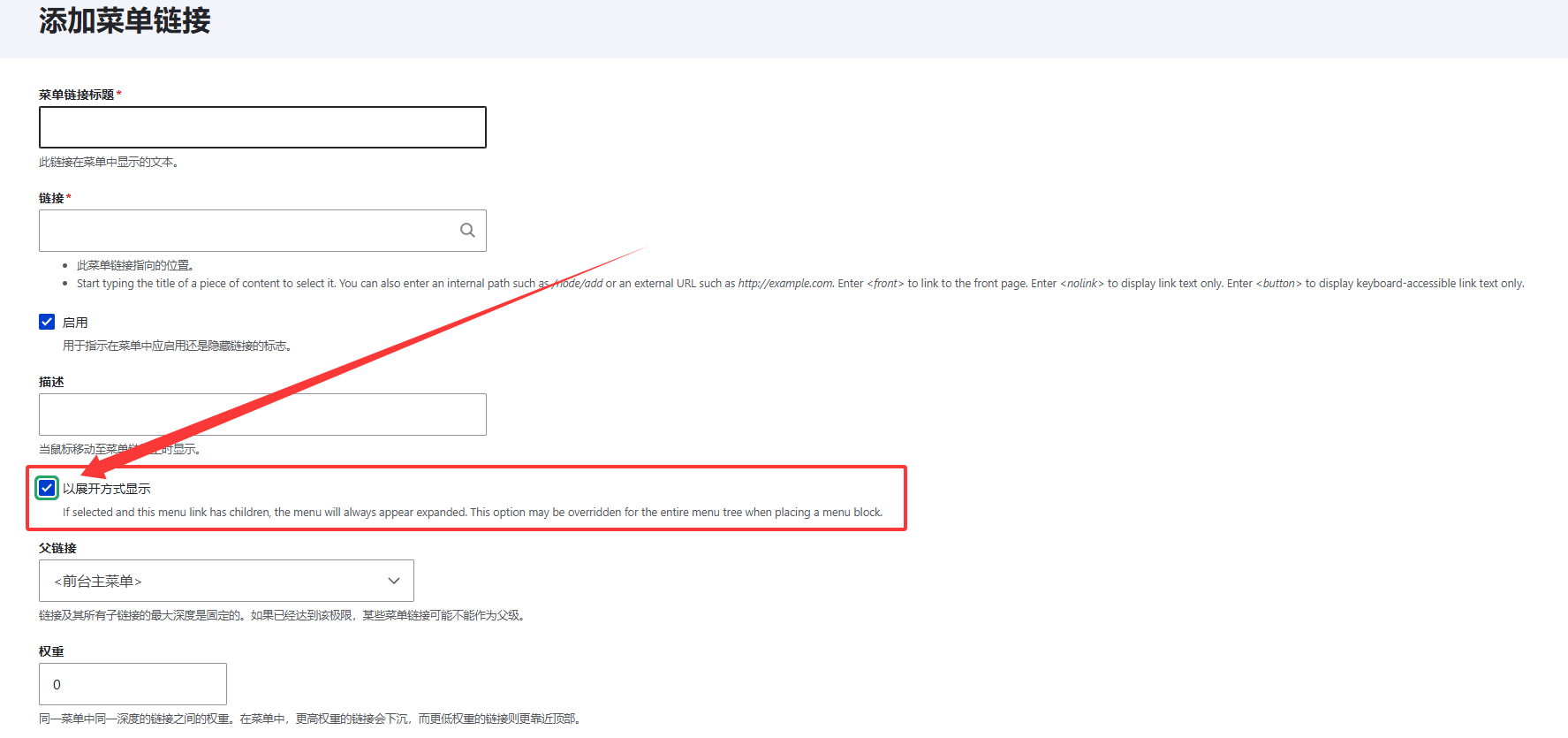Image resolution: width=1568 pixels, height=738 pixels.
Task: Uncheck the 启用 checkbox
Action: click(x=47, y=322)
